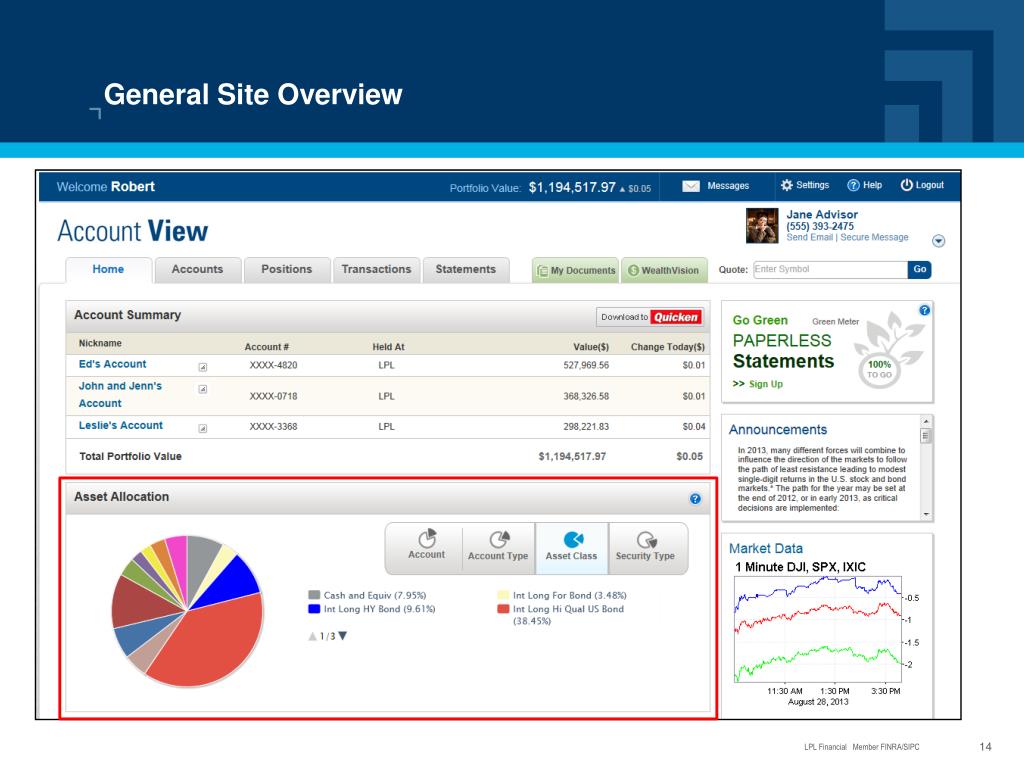Edit nickname icon for John and Jenn's Account
Image resolution: width=1024 pixels, height=768 pixels.
[203, 389]
